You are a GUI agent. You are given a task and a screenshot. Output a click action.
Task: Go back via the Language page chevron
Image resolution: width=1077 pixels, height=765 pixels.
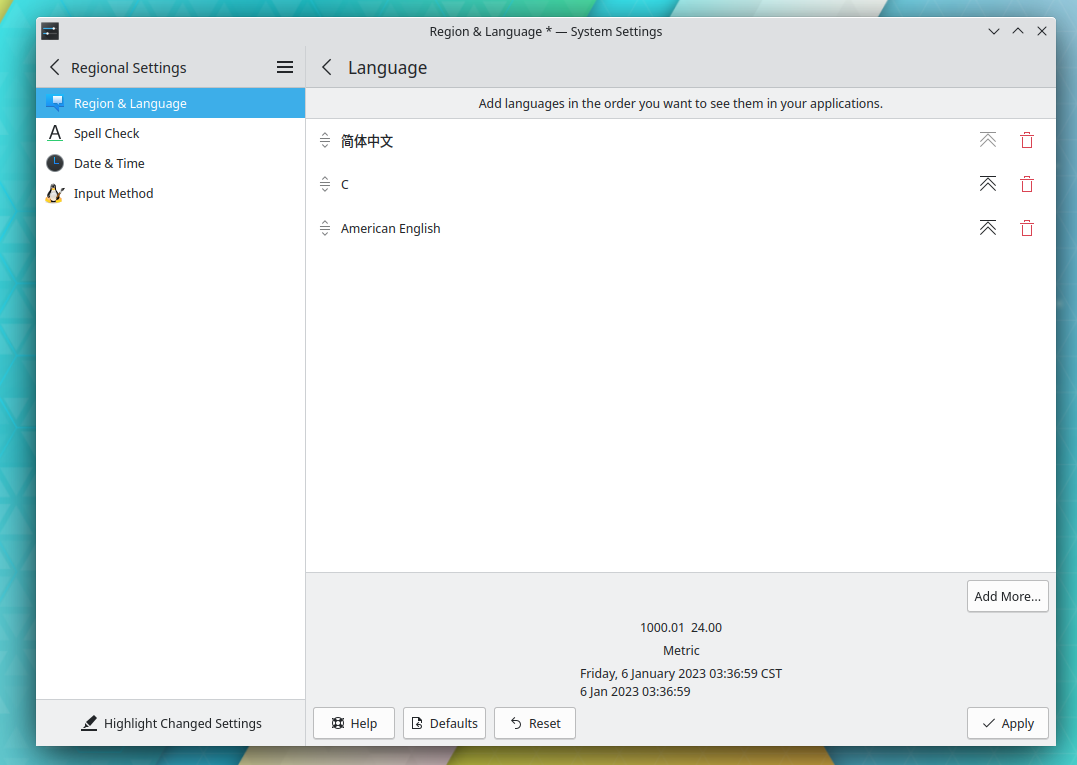click(326, 67)
